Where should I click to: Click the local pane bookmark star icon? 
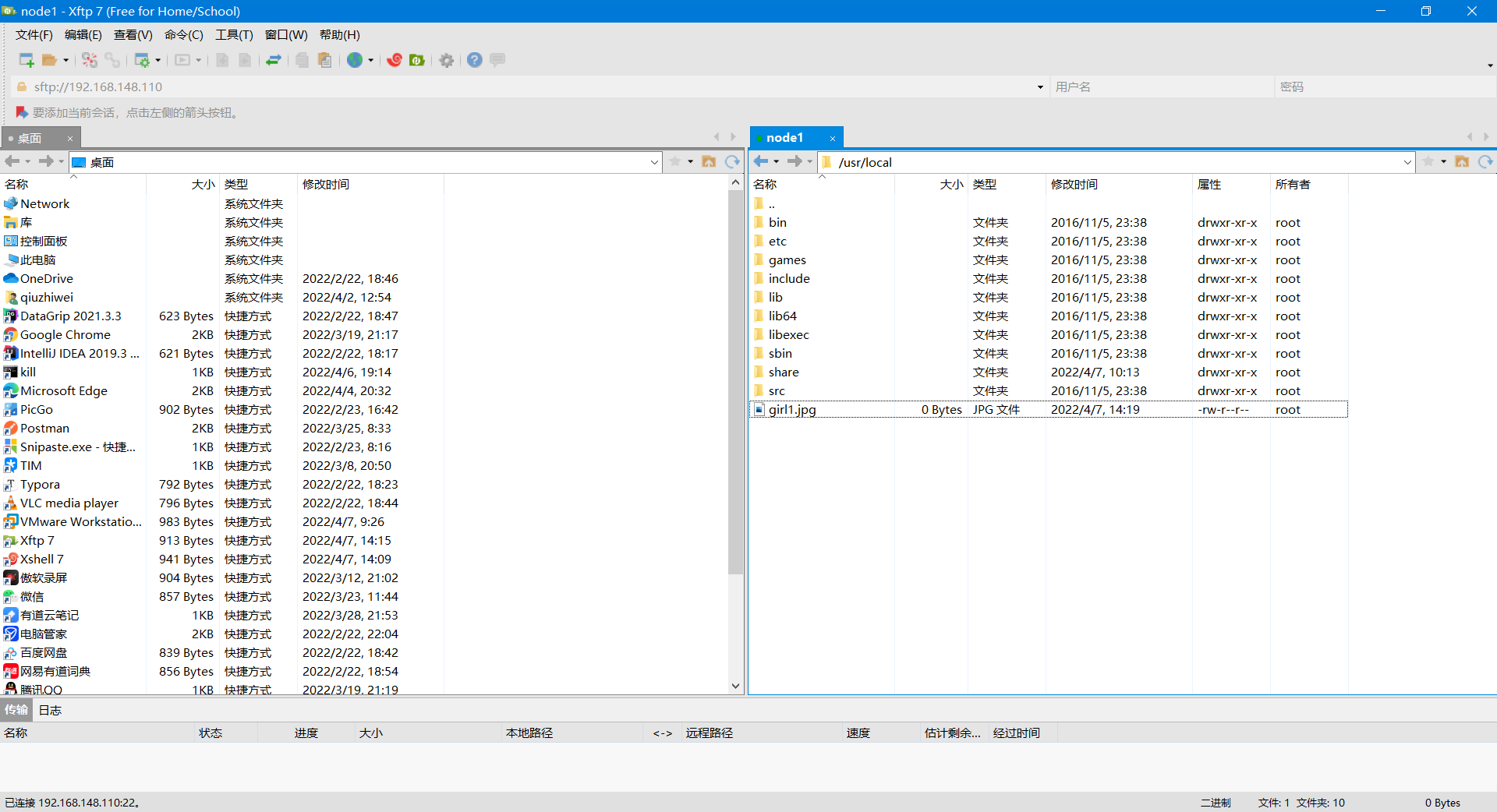point(675,161)
